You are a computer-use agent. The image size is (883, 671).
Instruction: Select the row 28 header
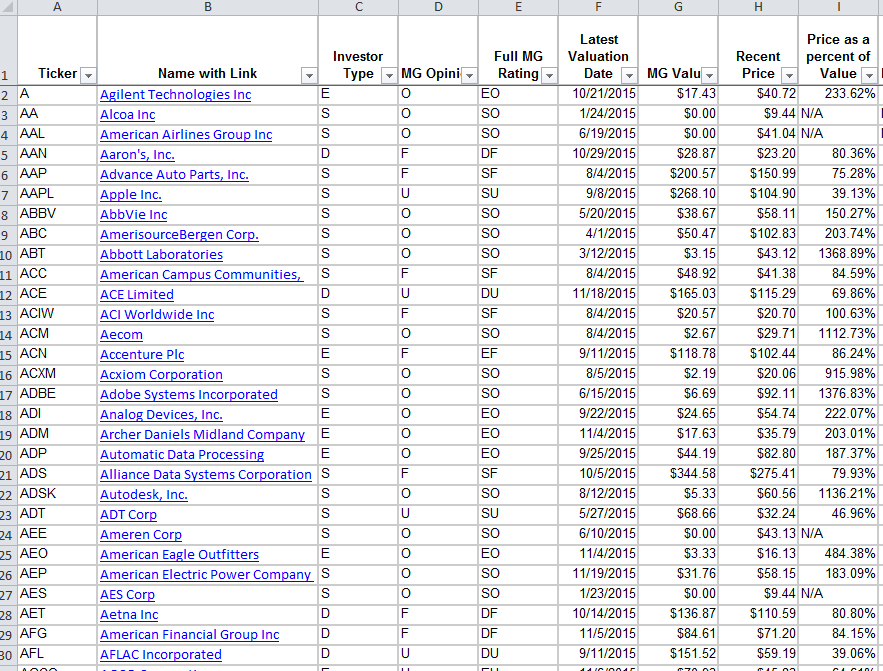(x=8, y=614)
